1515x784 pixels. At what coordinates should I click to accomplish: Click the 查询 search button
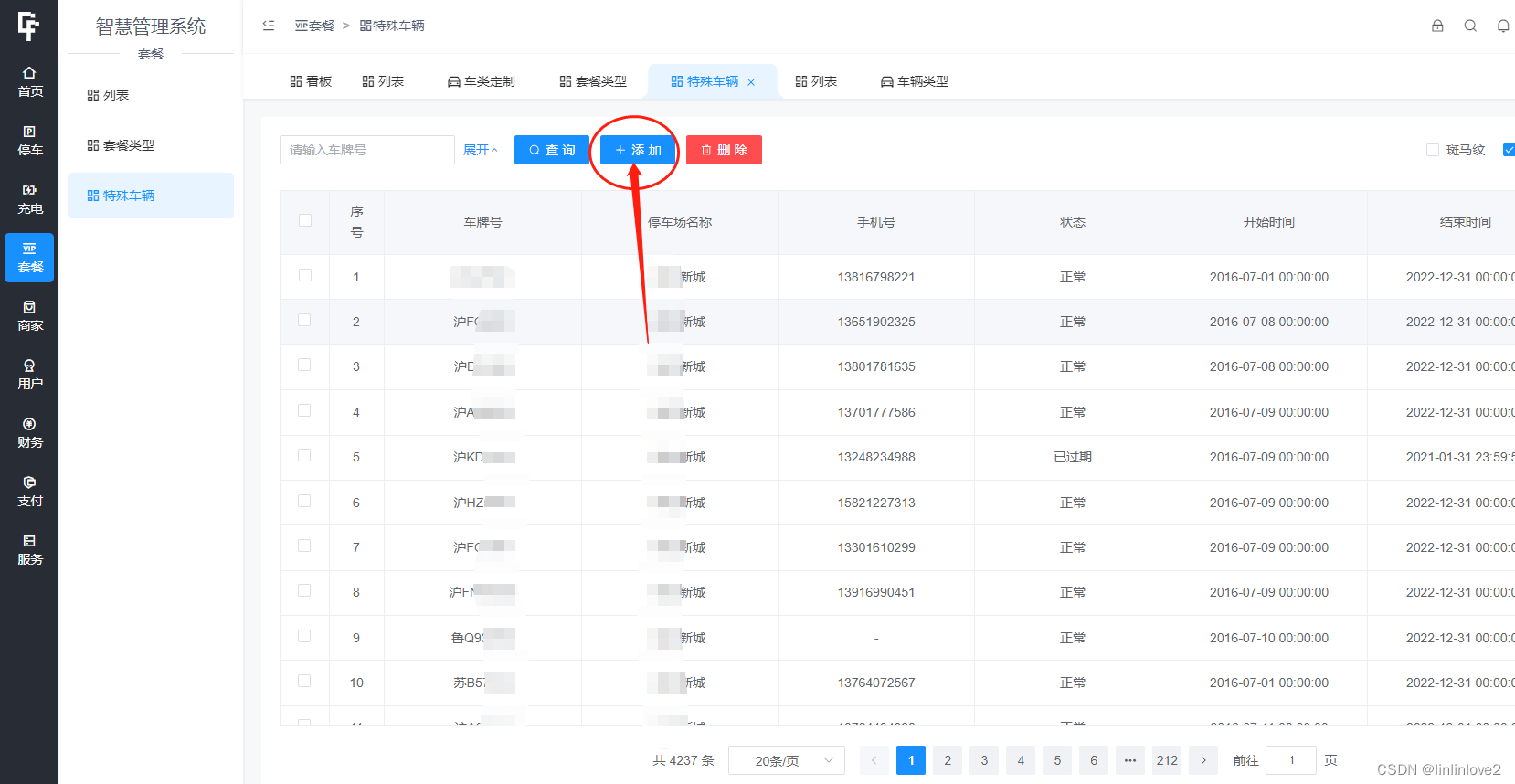point(552,150)
